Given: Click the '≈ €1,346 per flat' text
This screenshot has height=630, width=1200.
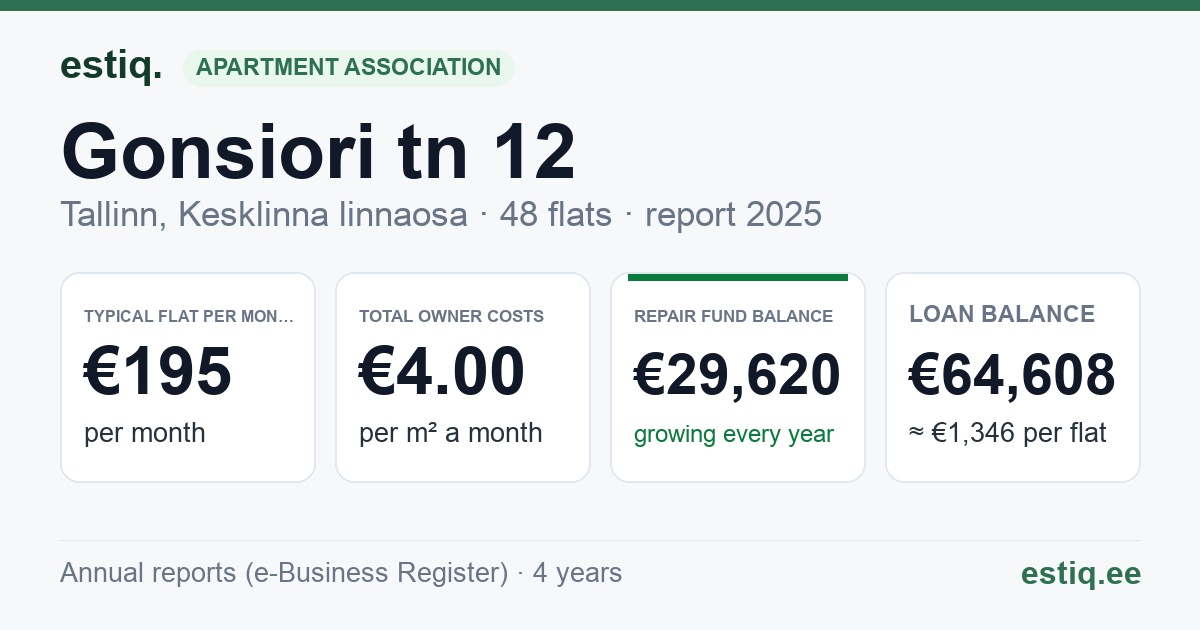Looking at the screenshot, I should [x=1008, y=434].
